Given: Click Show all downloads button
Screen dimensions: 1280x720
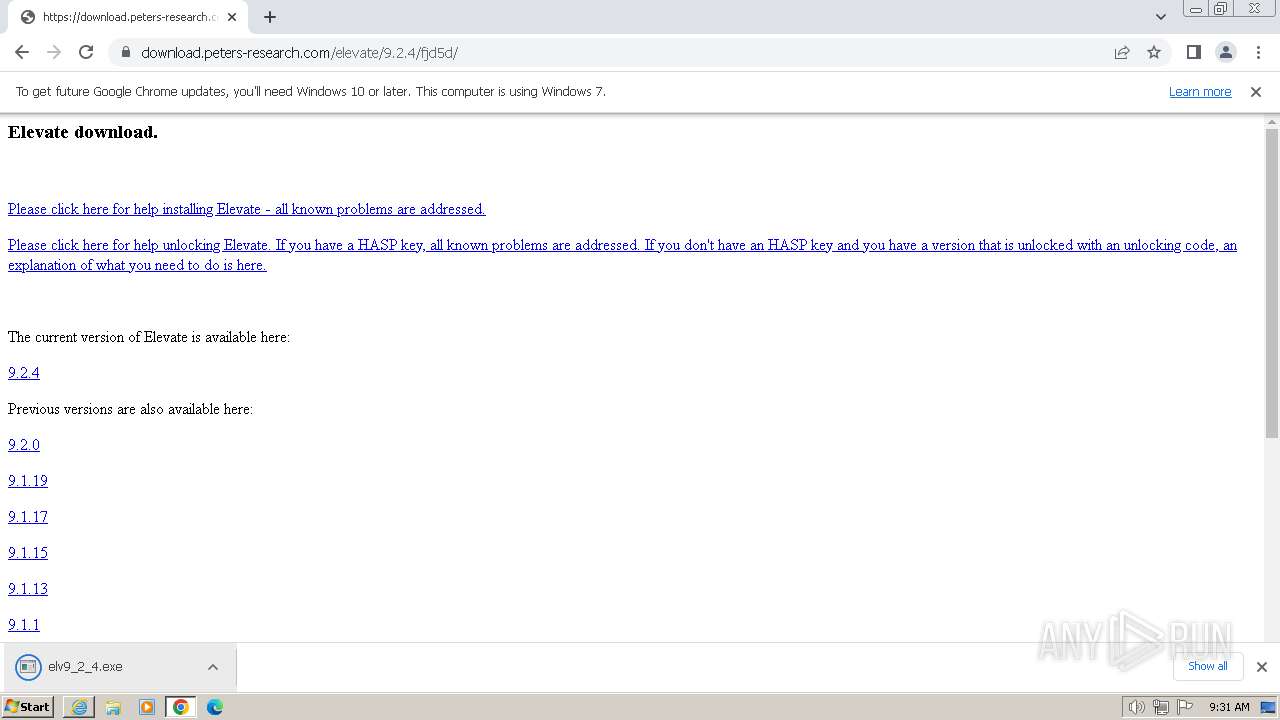Looking at the screenshot, I should point(1208,666).
